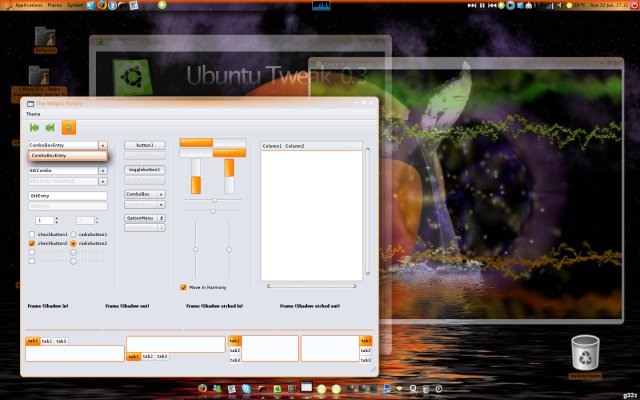Select tab2 in the left-tabbed notebook

click(x=235, y=351)
